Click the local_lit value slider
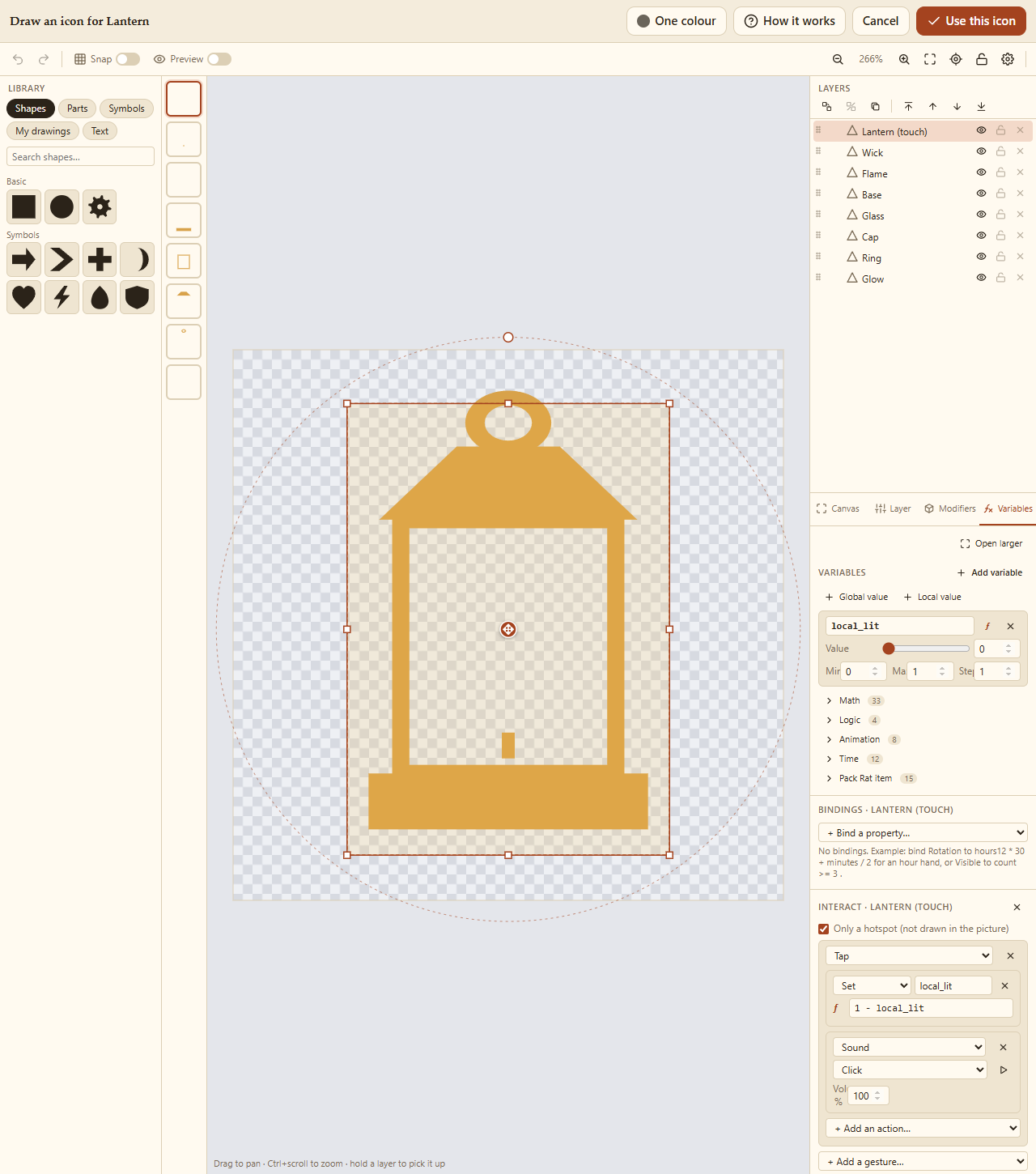This screenshot has width=1036, height=1174. [926, 649]
